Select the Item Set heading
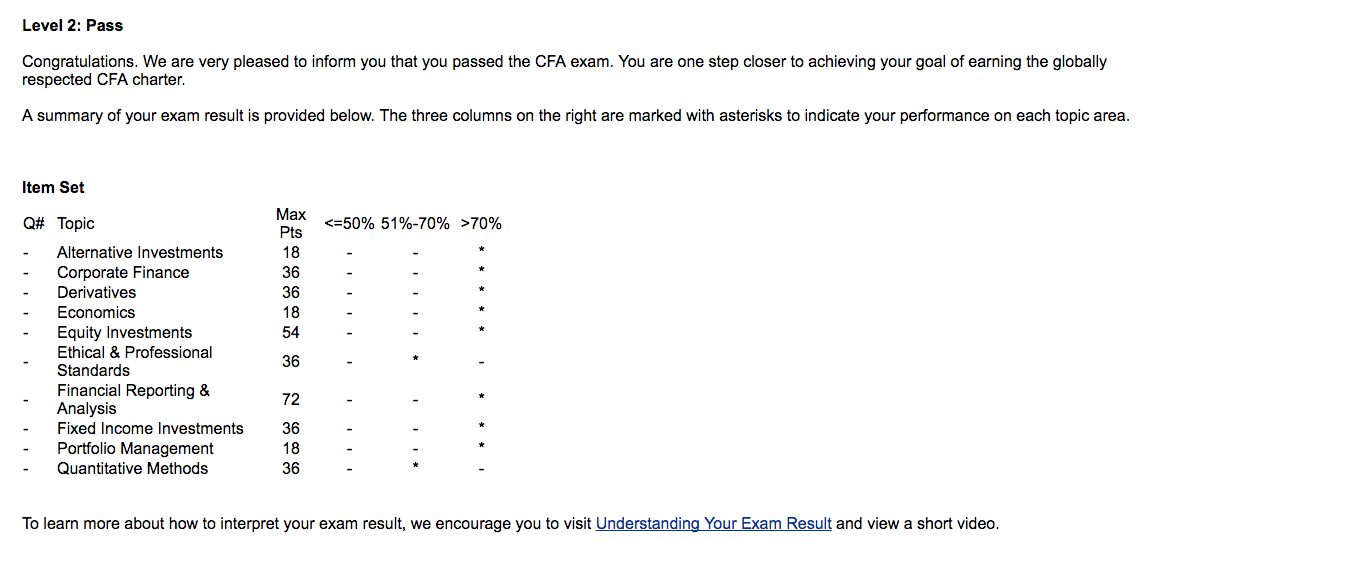1350x565 pixels. coord(53,187)
